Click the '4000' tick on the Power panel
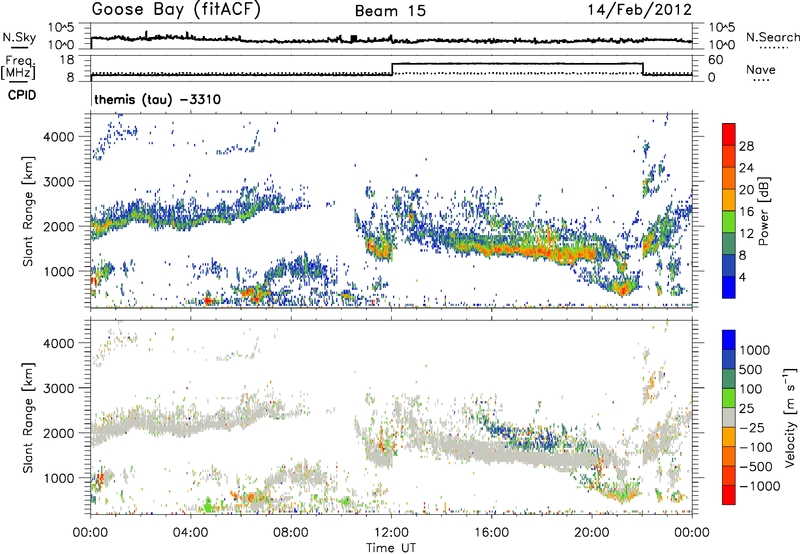 point(58,137)
